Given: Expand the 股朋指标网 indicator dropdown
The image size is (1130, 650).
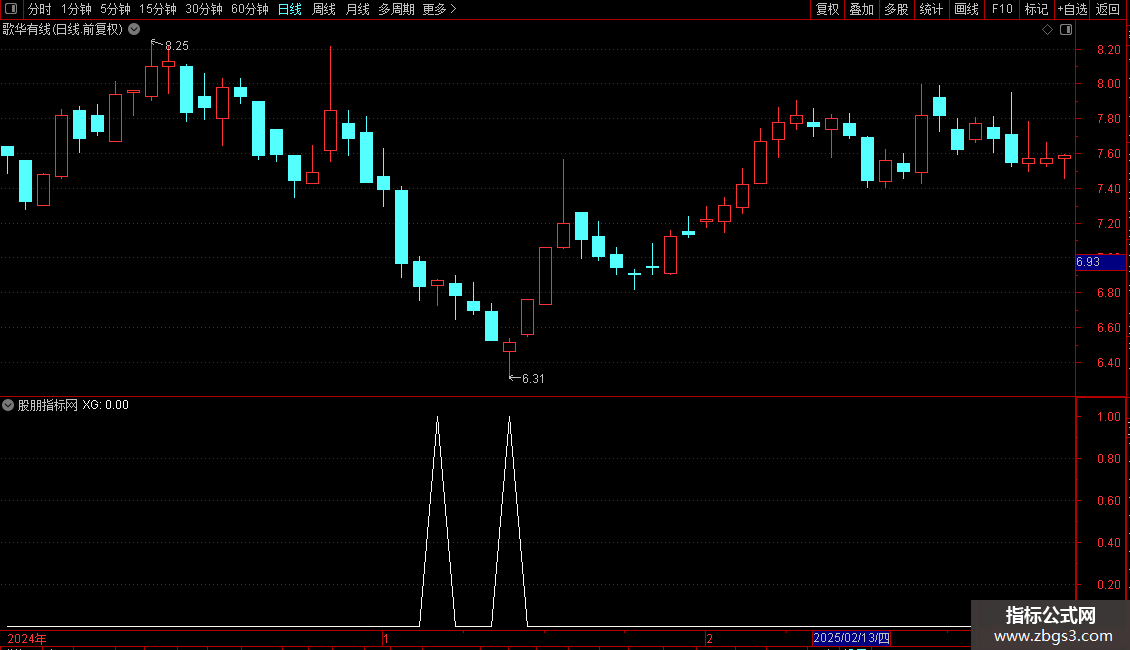Looking at the screenshot, I should (8, 405).
